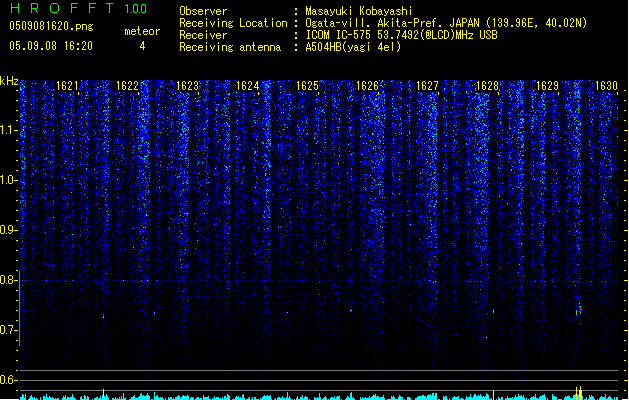This screenshot has height=400, width=629.
Task: Click the meteor count value 4
Action: tap(142, 46)
